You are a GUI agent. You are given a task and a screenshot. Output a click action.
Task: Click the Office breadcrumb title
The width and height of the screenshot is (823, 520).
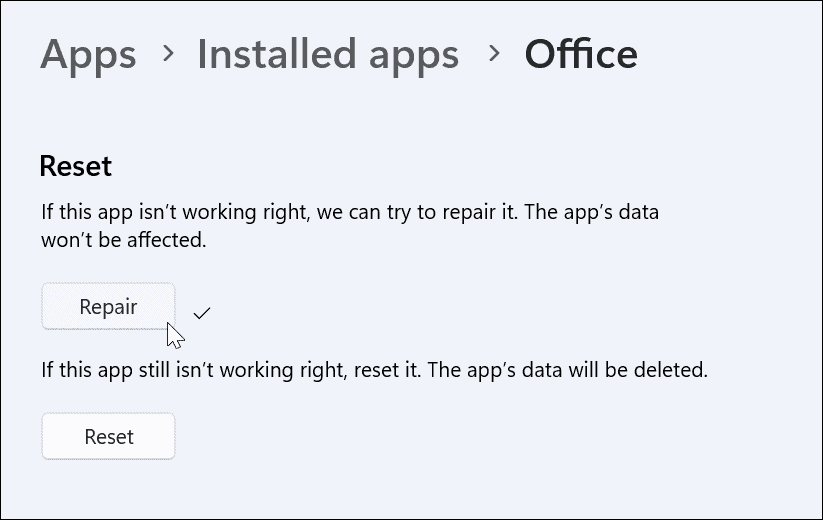point(581,54)
